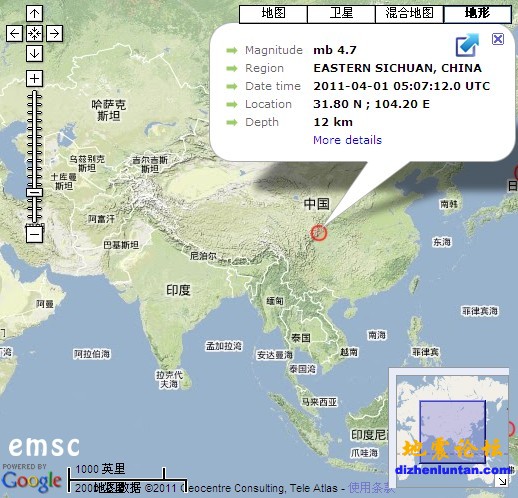Collapse the overview map corner arrow
The height and width of the screenshot is (498, 518).
[502, 481]
